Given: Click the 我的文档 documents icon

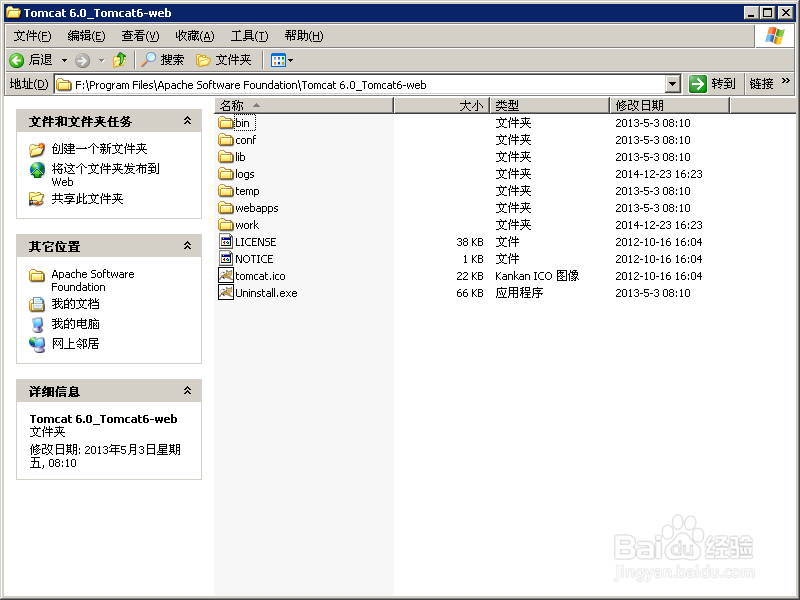Looking at the screenshot, I should coord(37,304).
